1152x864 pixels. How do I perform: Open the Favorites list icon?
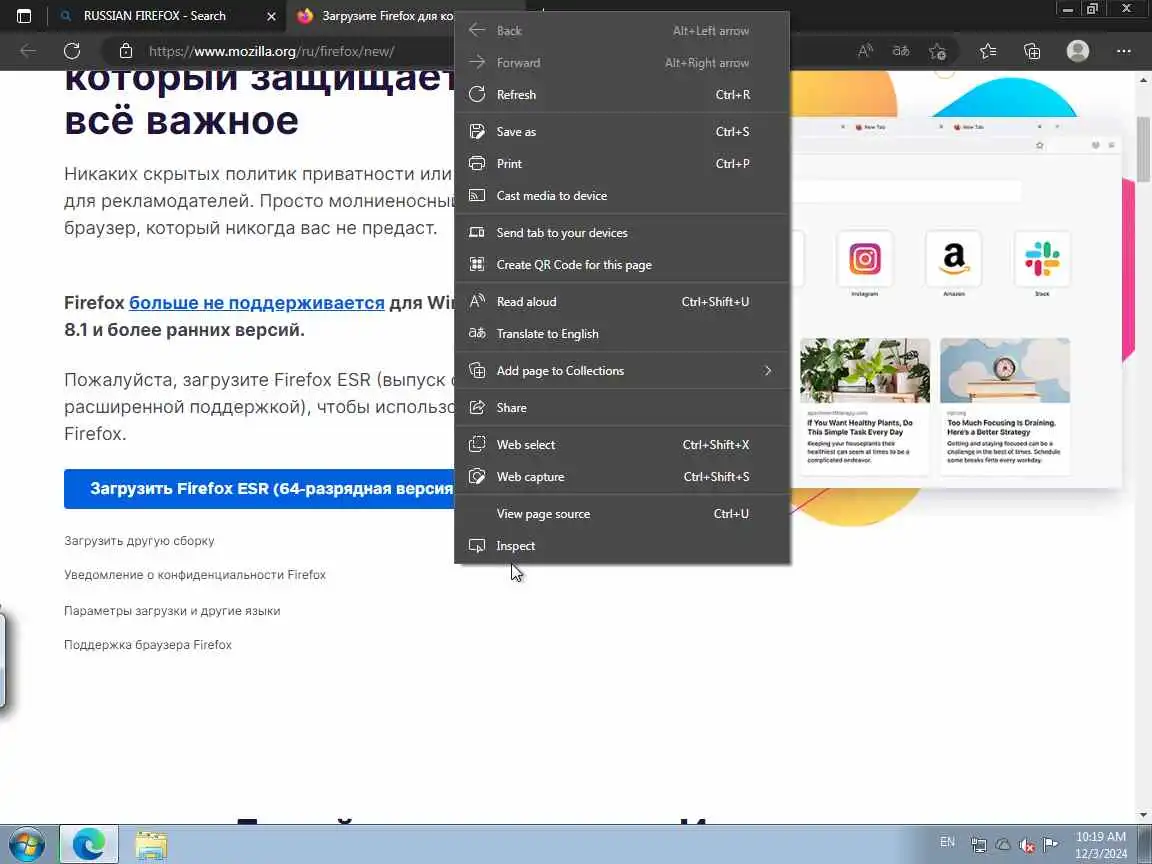click(x=988, y=51)
